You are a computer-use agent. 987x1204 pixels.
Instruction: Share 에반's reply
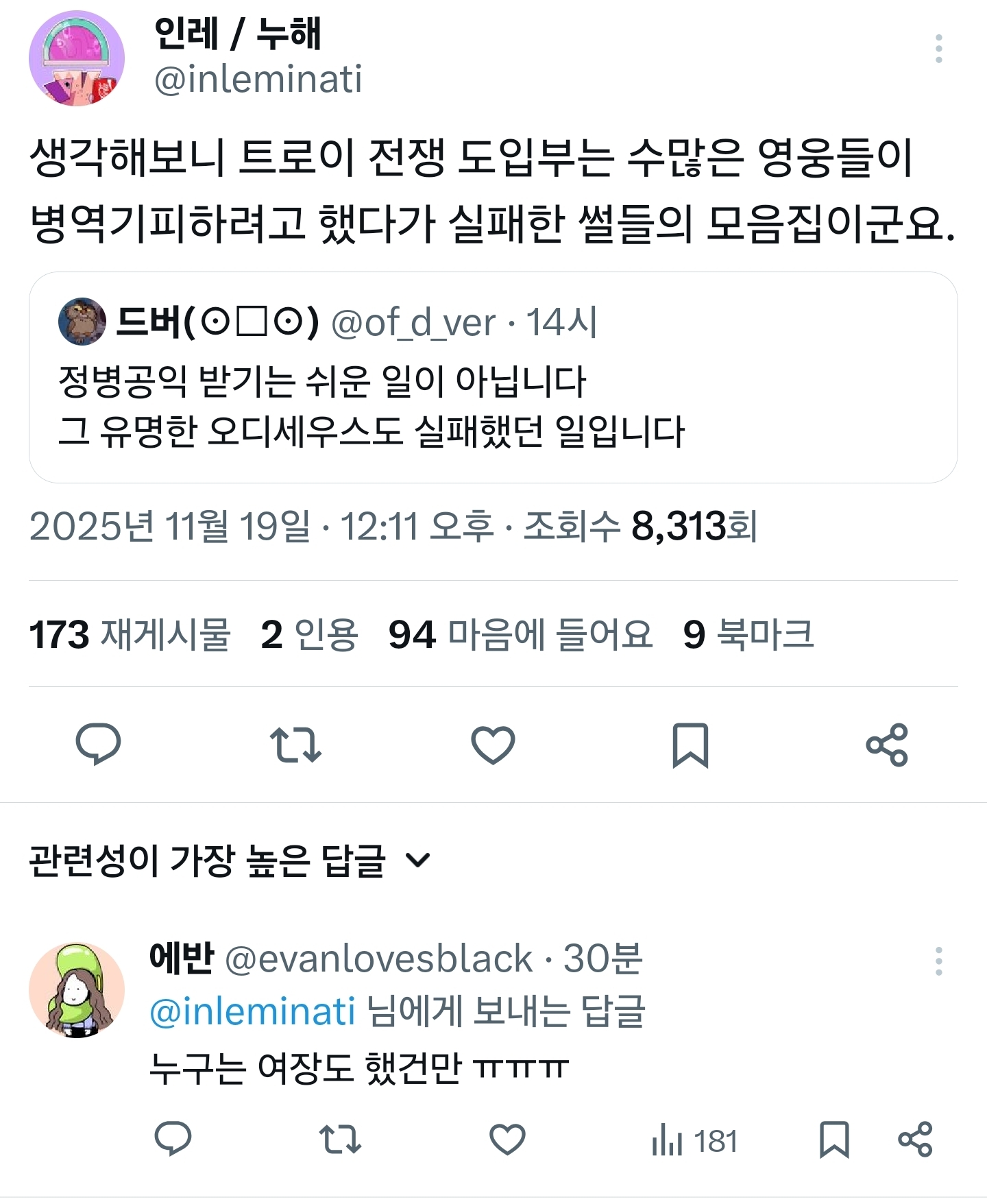tap(915, 1140)
